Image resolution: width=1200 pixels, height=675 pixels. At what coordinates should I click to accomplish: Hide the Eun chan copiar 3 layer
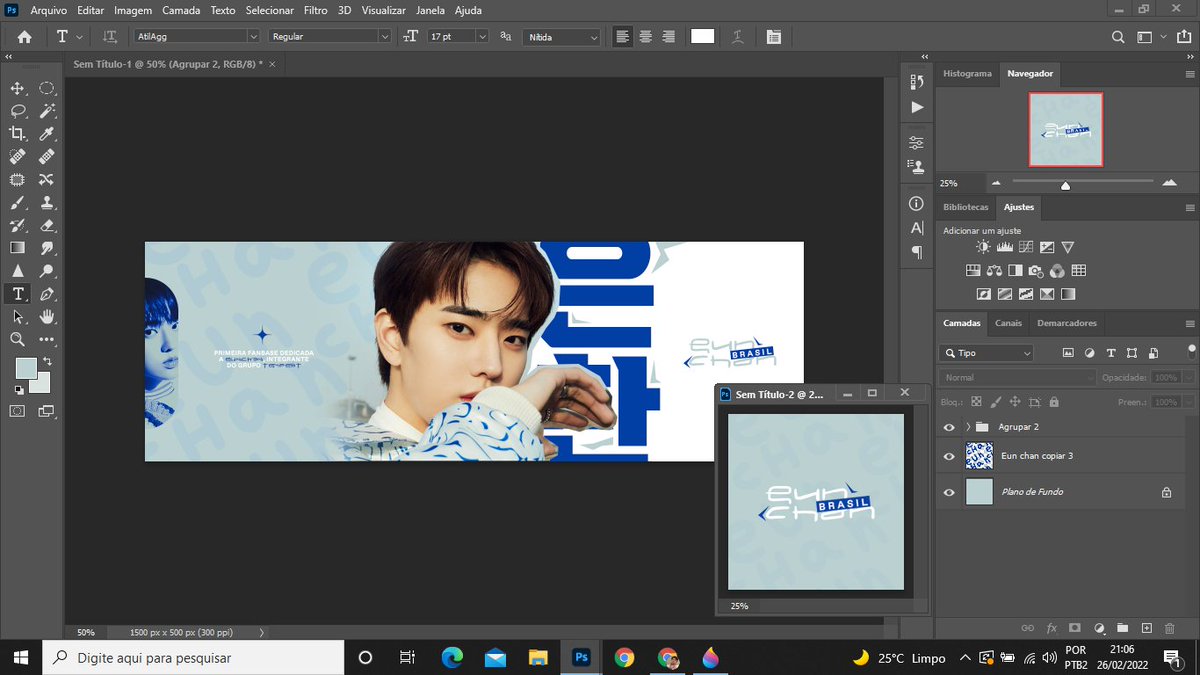coord(949,456)
